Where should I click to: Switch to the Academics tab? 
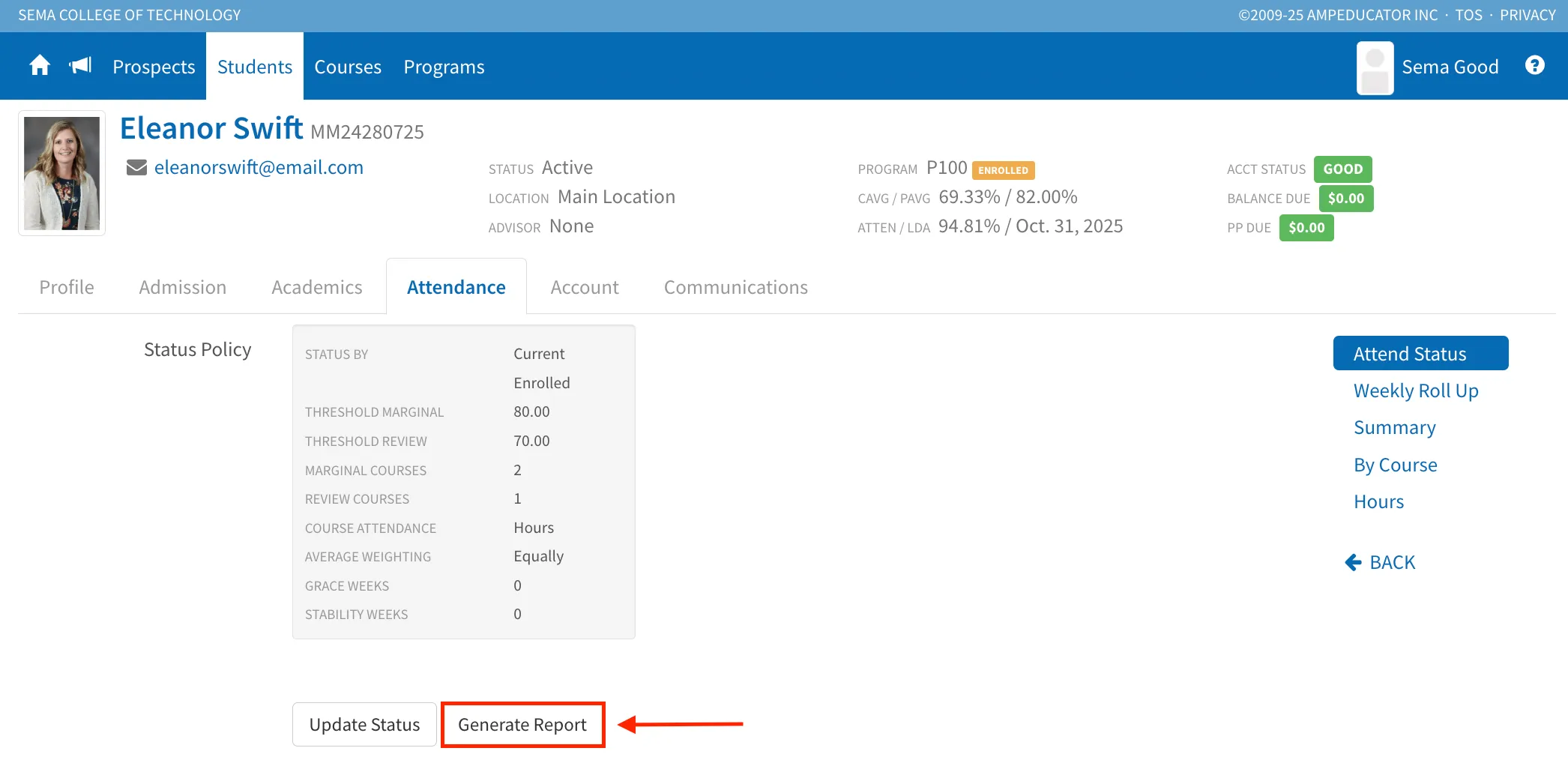[x=317, y=287]
